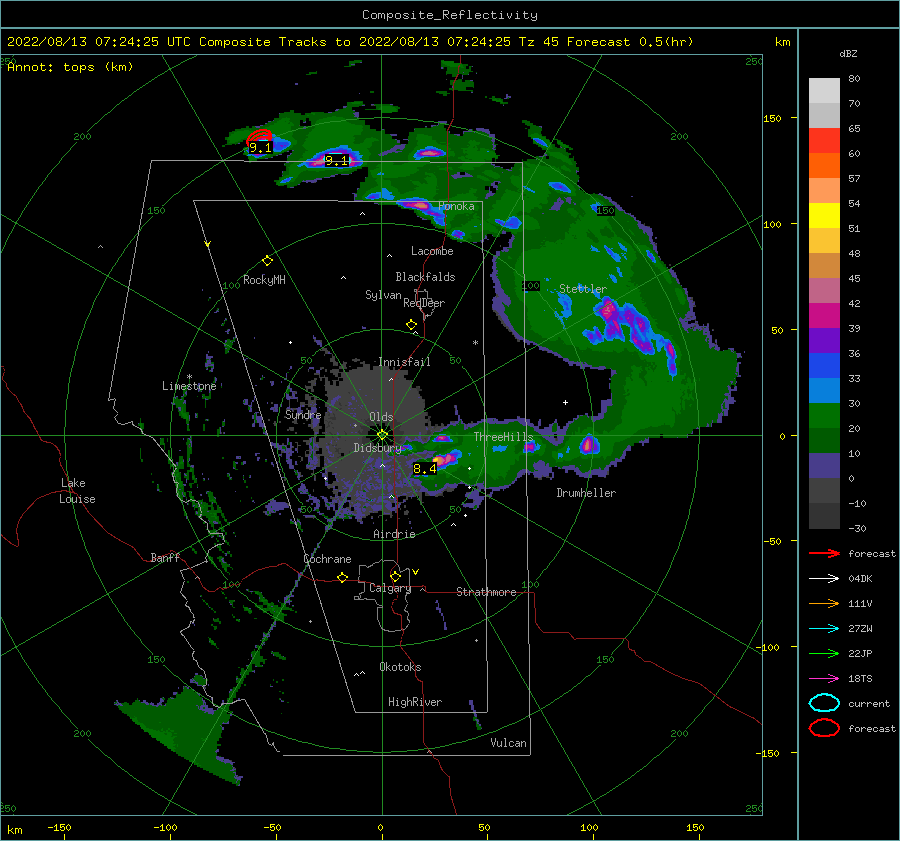Click the red forecast ellipse legend icon
Viewport: 900px width, 841px height.
[x=824, y=728]
